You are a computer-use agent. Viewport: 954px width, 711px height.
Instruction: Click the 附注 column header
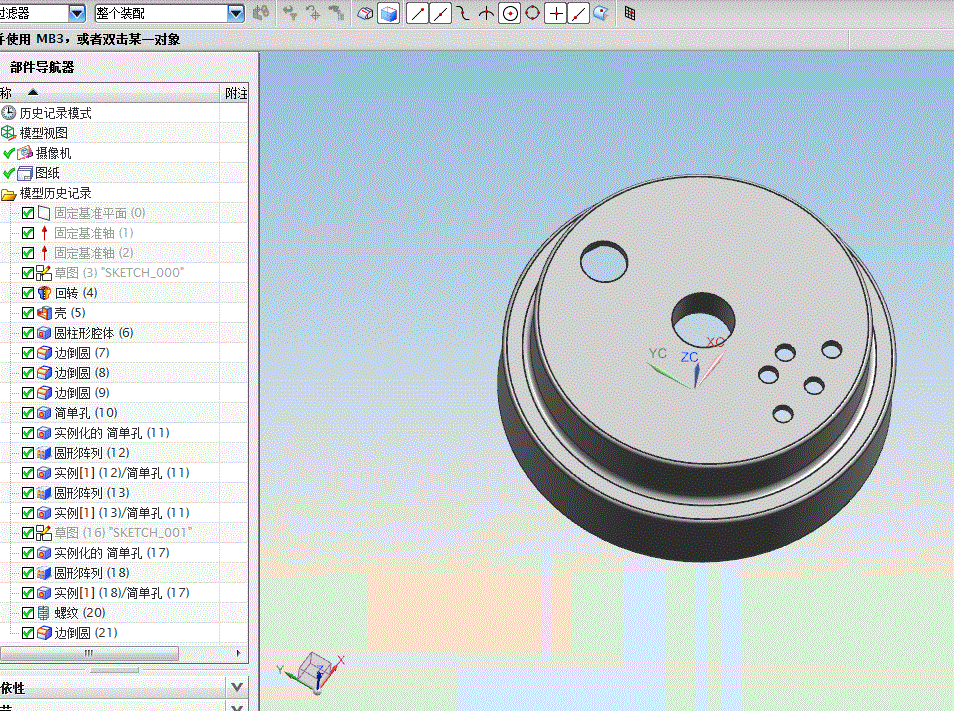click(235, 93)
